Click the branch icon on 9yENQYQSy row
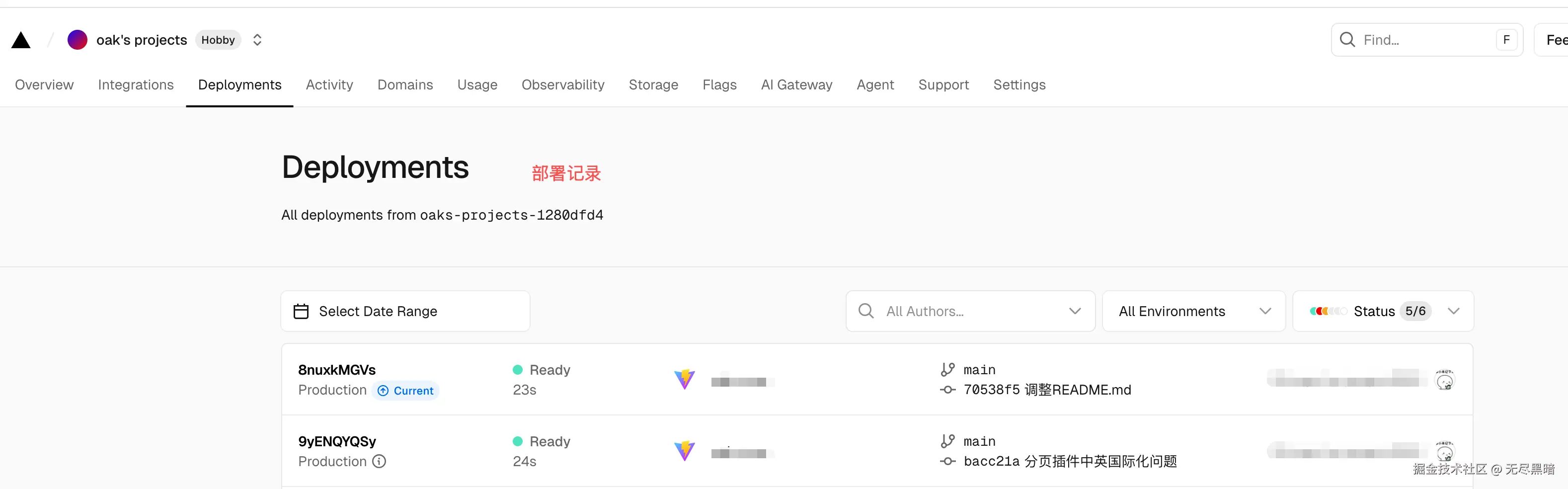The image size is (1568, 489). click(x=947, y=441)
